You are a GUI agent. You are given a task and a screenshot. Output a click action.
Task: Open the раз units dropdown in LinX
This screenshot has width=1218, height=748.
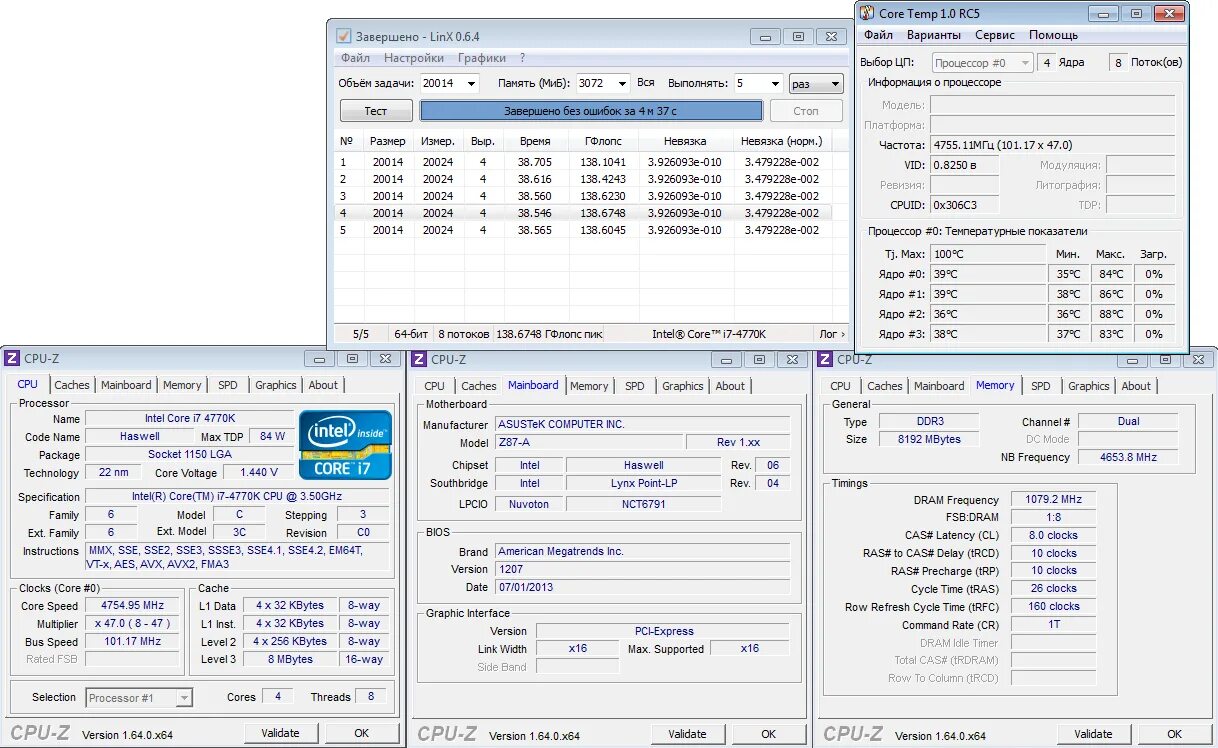coord(816,84)
